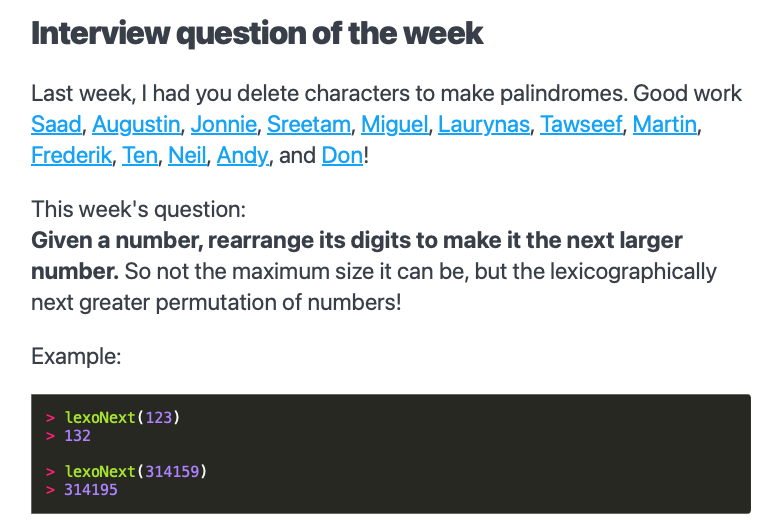Screen dimensions: 766x527
Task: Click the 132 output in the code block
Action: tap(78, 436)
